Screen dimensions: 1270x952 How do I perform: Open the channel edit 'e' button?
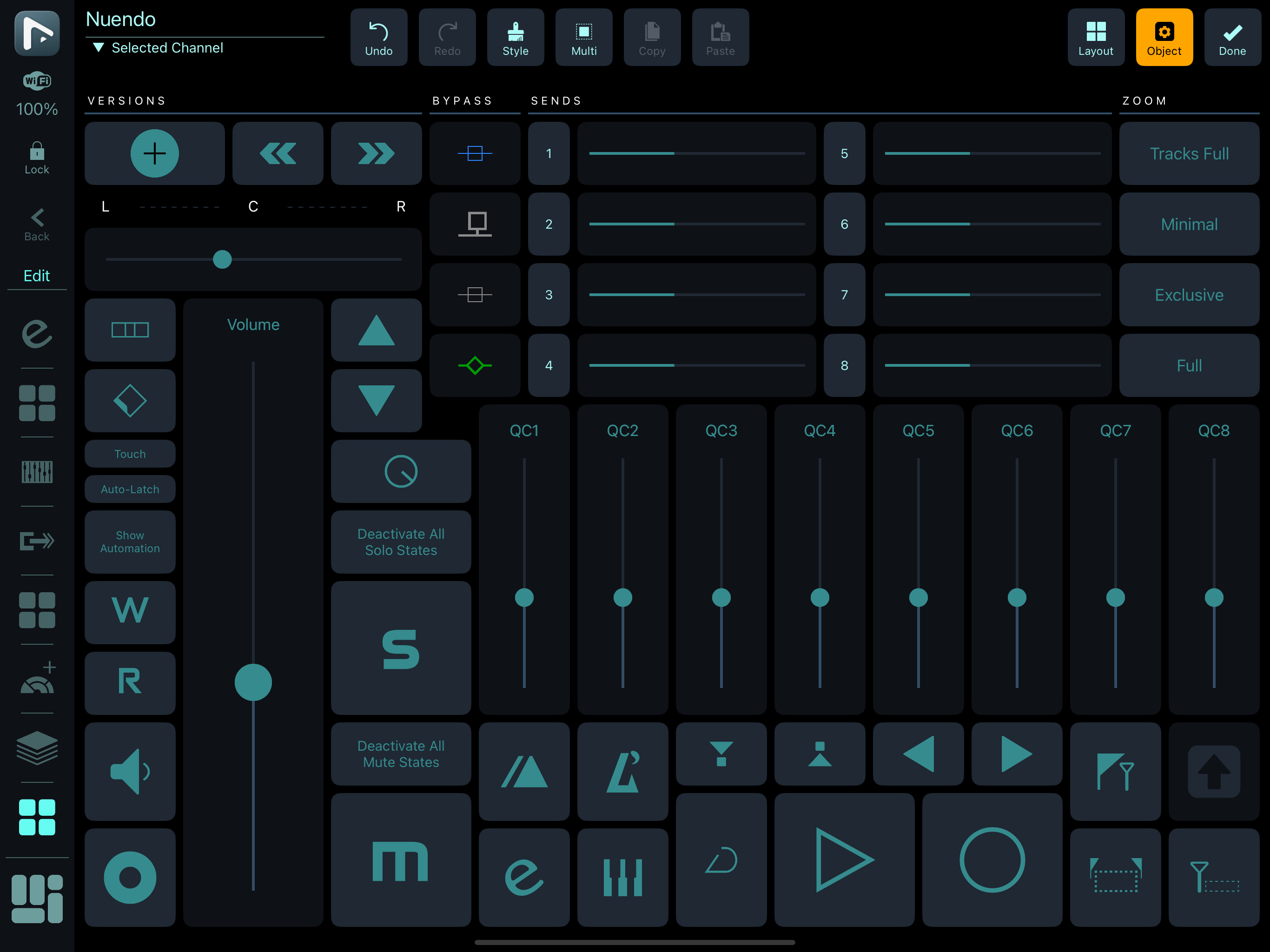click(x=523, y=877)
